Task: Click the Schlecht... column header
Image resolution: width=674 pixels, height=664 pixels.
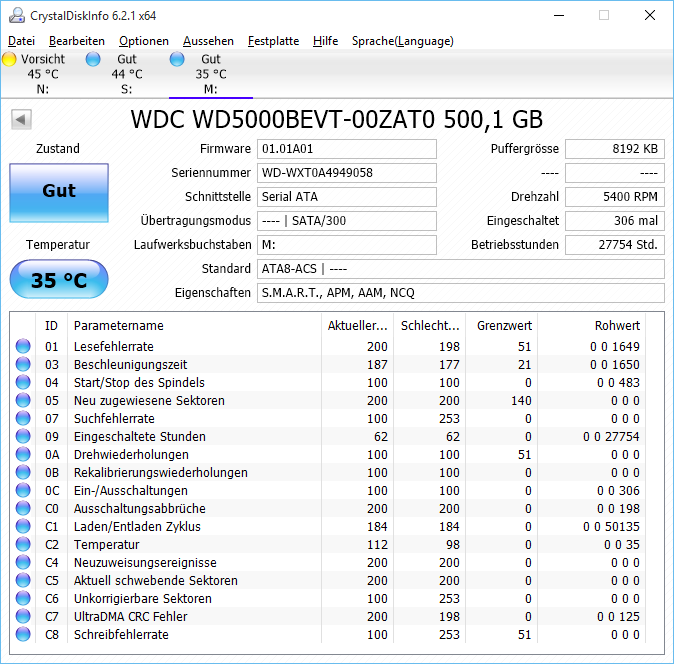Action: (x=430, y=325)
